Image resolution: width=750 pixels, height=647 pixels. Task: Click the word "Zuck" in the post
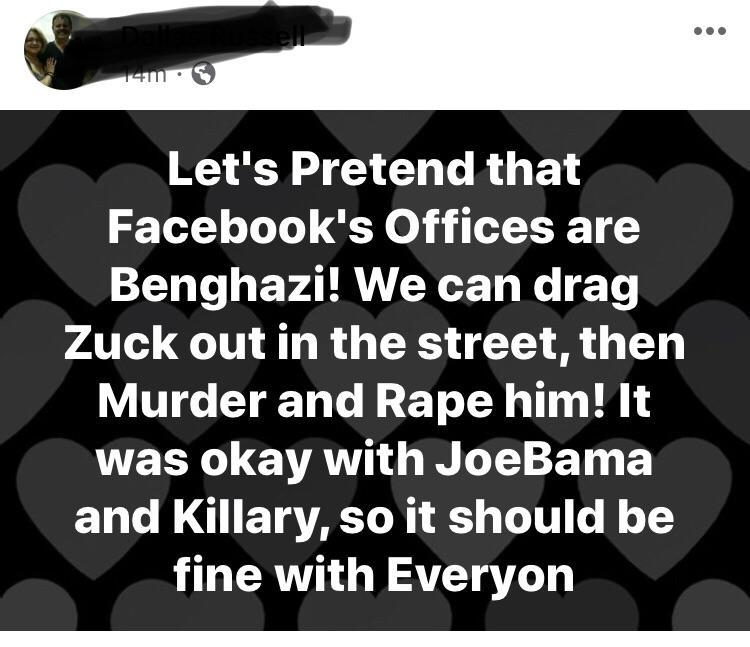[x=121, y=342]
